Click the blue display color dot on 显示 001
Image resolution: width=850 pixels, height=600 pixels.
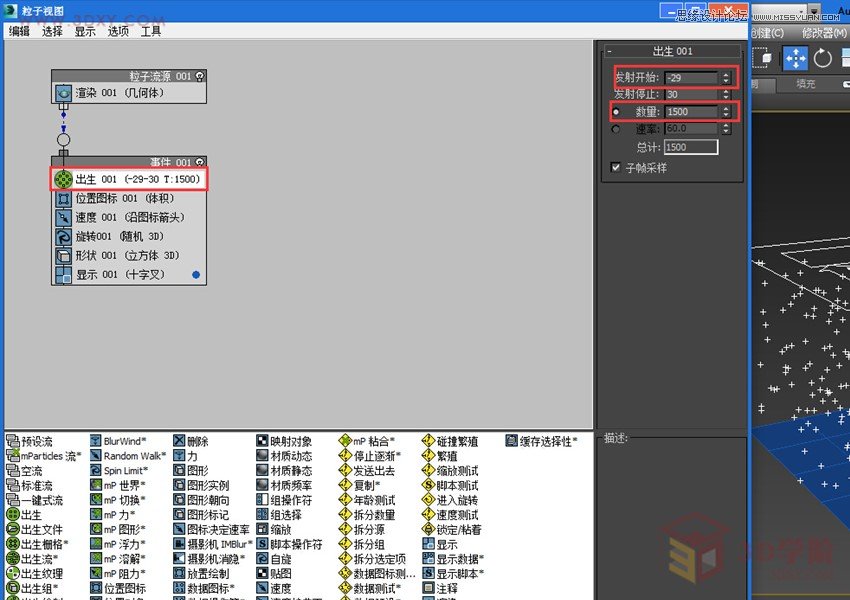click(196, 274)
